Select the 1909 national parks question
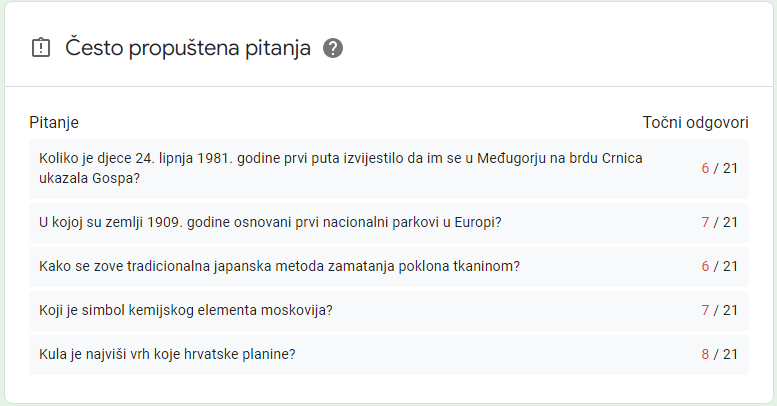 [x=270, y=222]
